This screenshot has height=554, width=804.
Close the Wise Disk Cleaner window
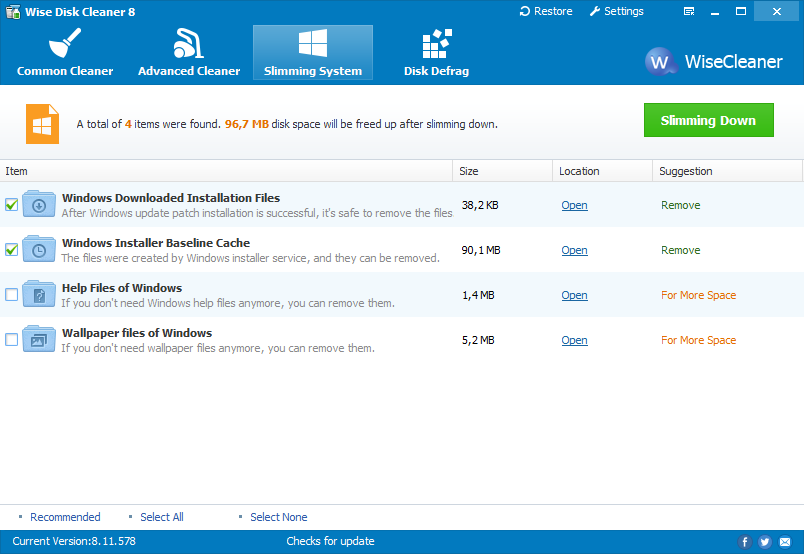click(776, 11)
